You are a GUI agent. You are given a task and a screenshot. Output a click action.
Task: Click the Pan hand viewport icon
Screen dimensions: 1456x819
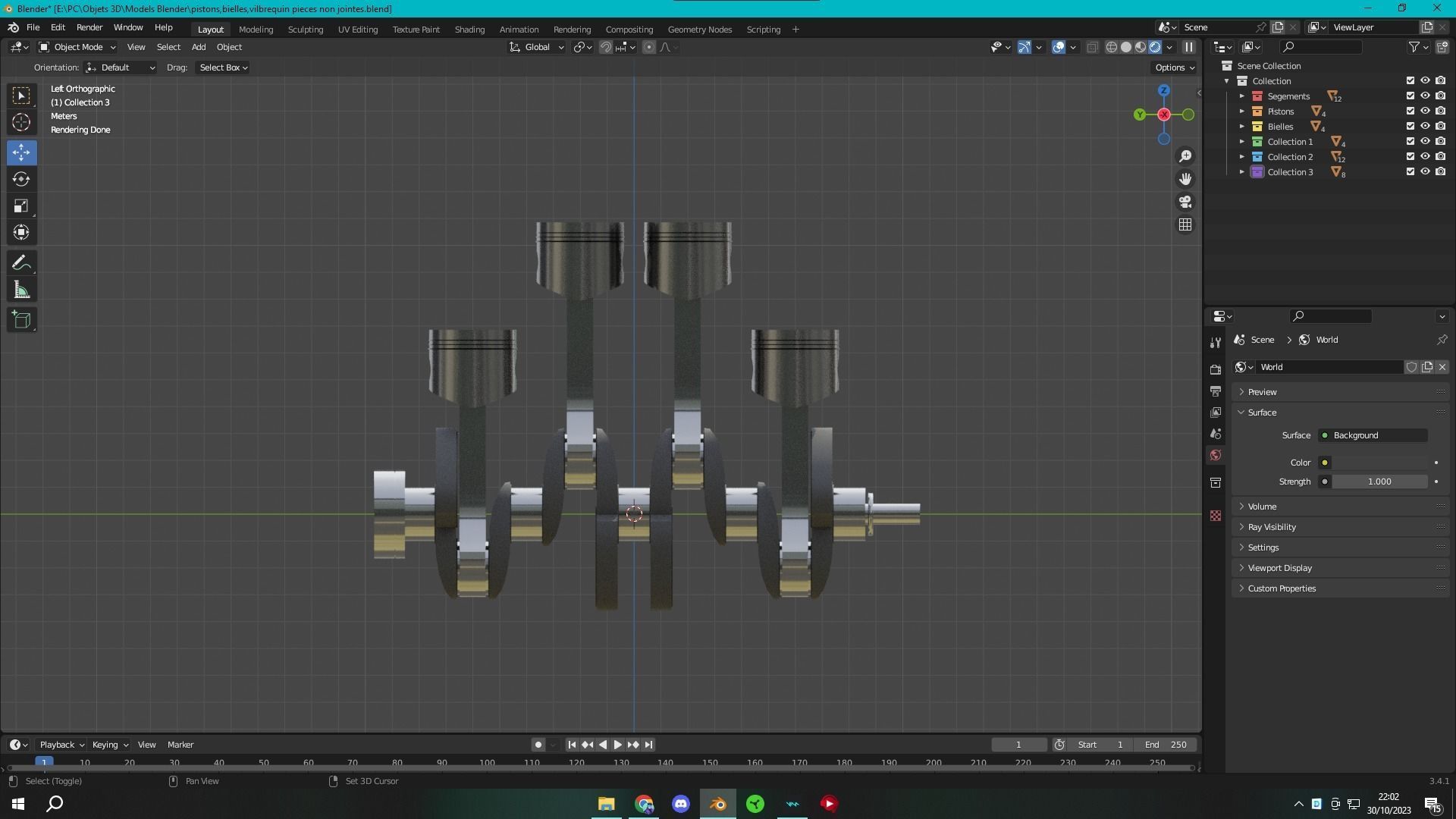[1185, 179]
